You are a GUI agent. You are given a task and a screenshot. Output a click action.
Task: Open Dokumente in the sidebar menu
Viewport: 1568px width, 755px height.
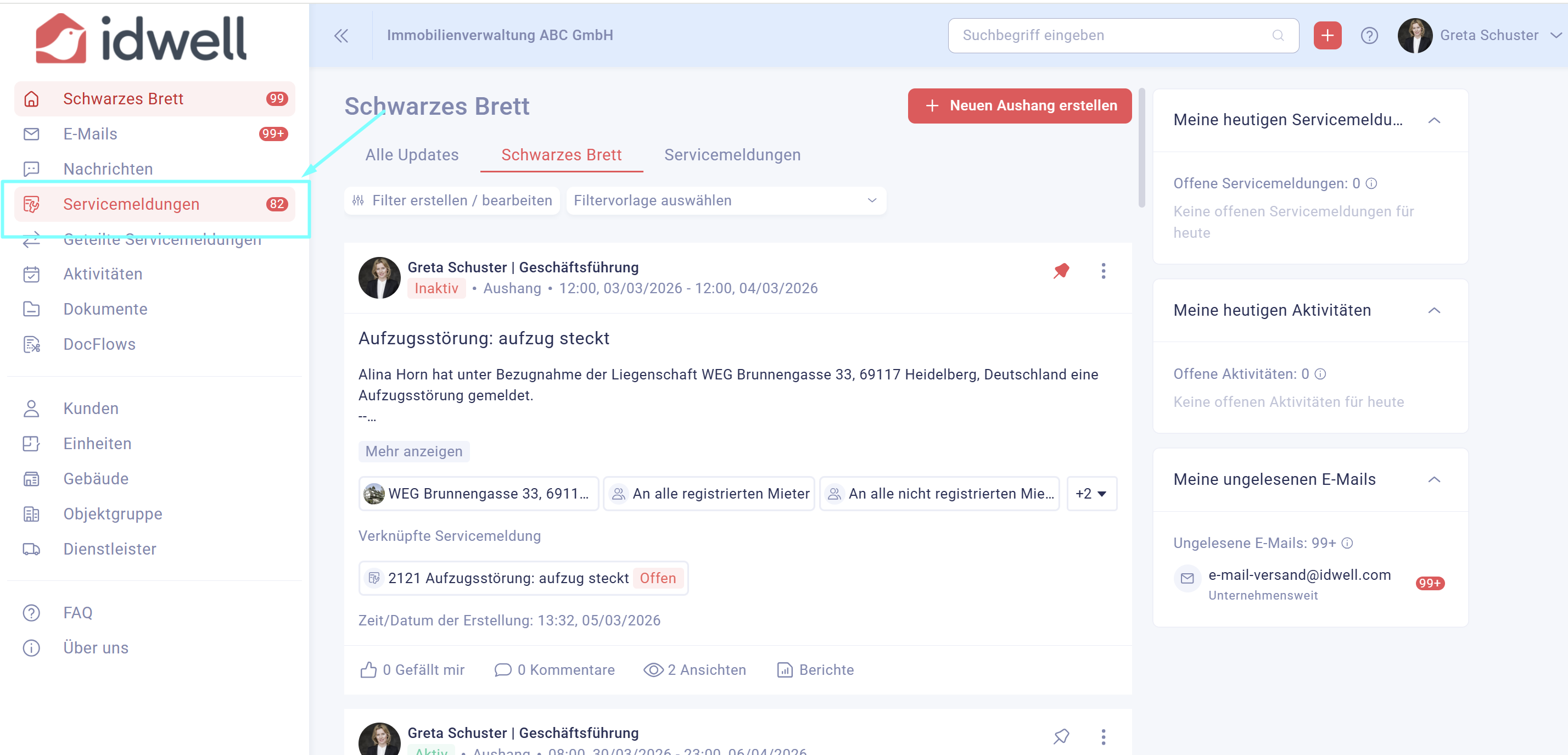tap(105, 309)
